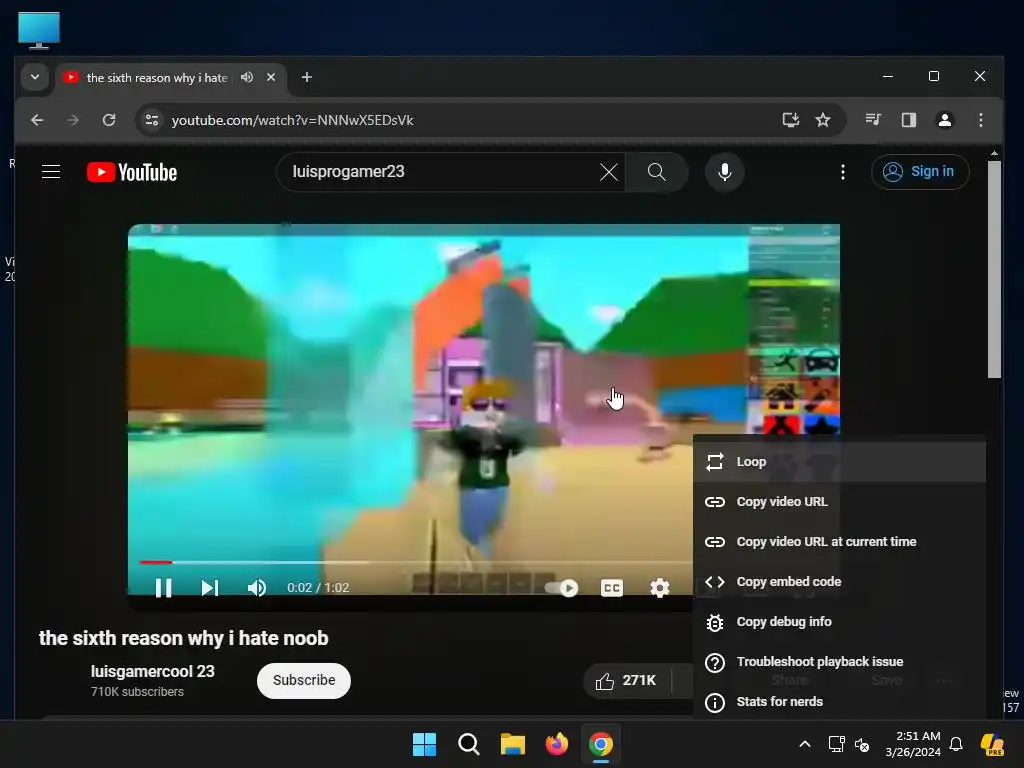Viewport: 1024px width, 768px height.
Task: Pause the video
Action: 163,588
